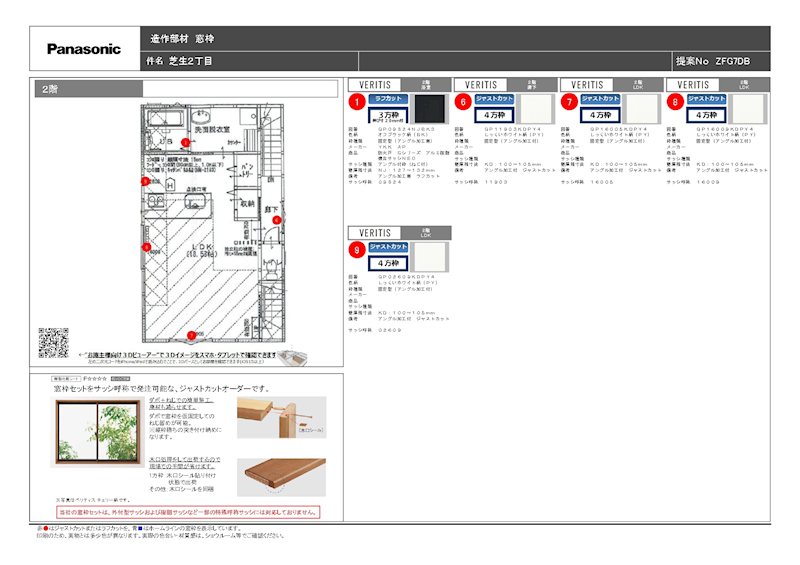The height and width of the screenshot is (565, 800).
Task: Click headline 窓枠セットをサッシ呼称で発注可能な
Action: 161,388
